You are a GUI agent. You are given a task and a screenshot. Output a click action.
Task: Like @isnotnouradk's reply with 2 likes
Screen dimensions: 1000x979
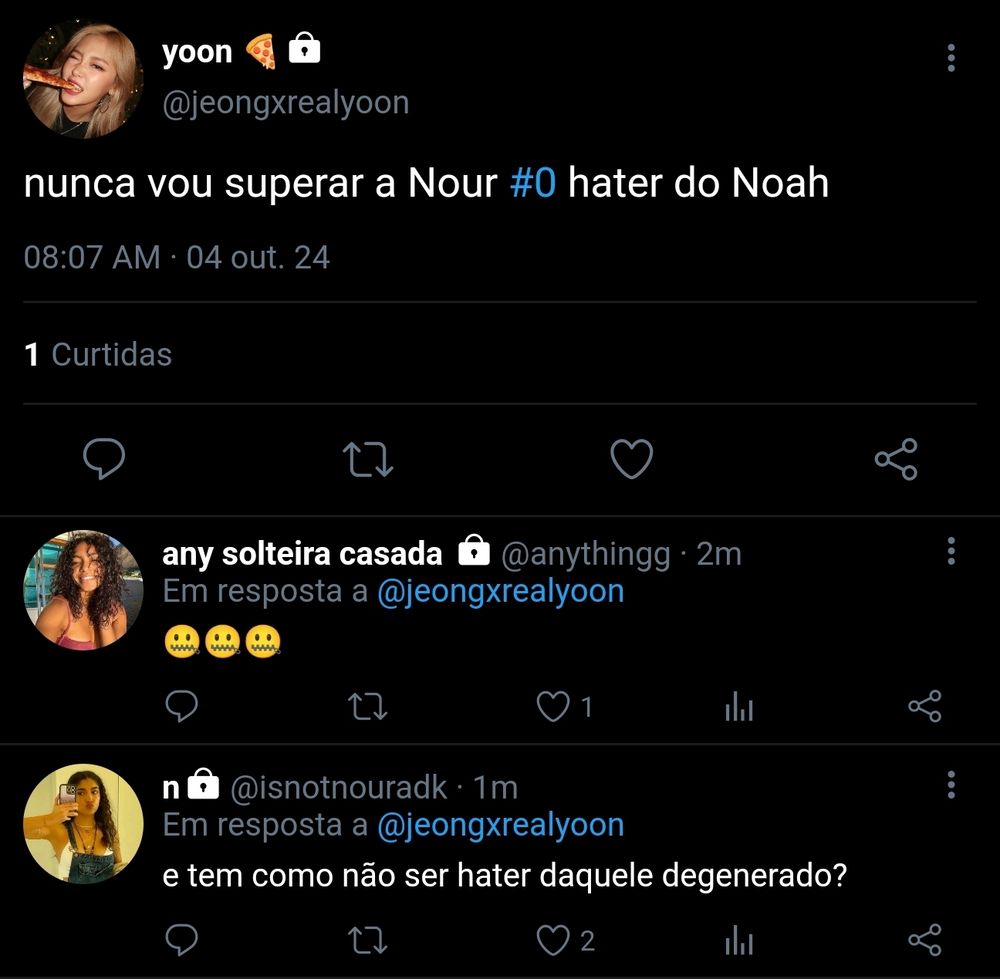click(x=553, y=939)
